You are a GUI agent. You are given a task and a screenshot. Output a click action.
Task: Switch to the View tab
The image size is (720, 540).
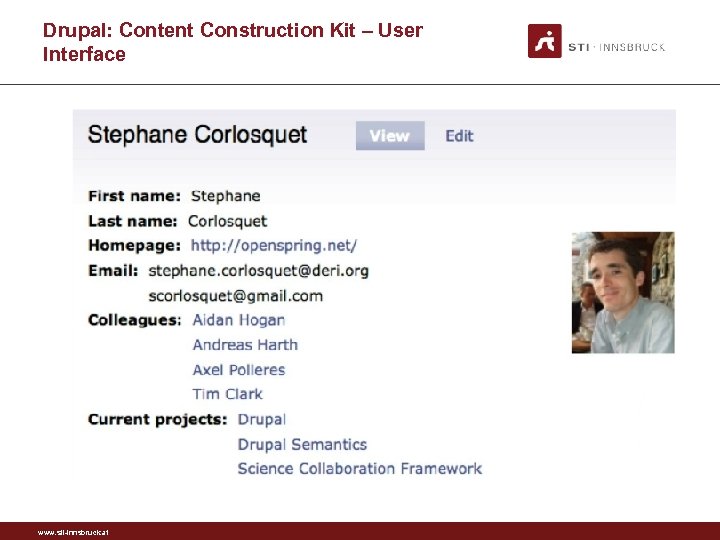390,135
